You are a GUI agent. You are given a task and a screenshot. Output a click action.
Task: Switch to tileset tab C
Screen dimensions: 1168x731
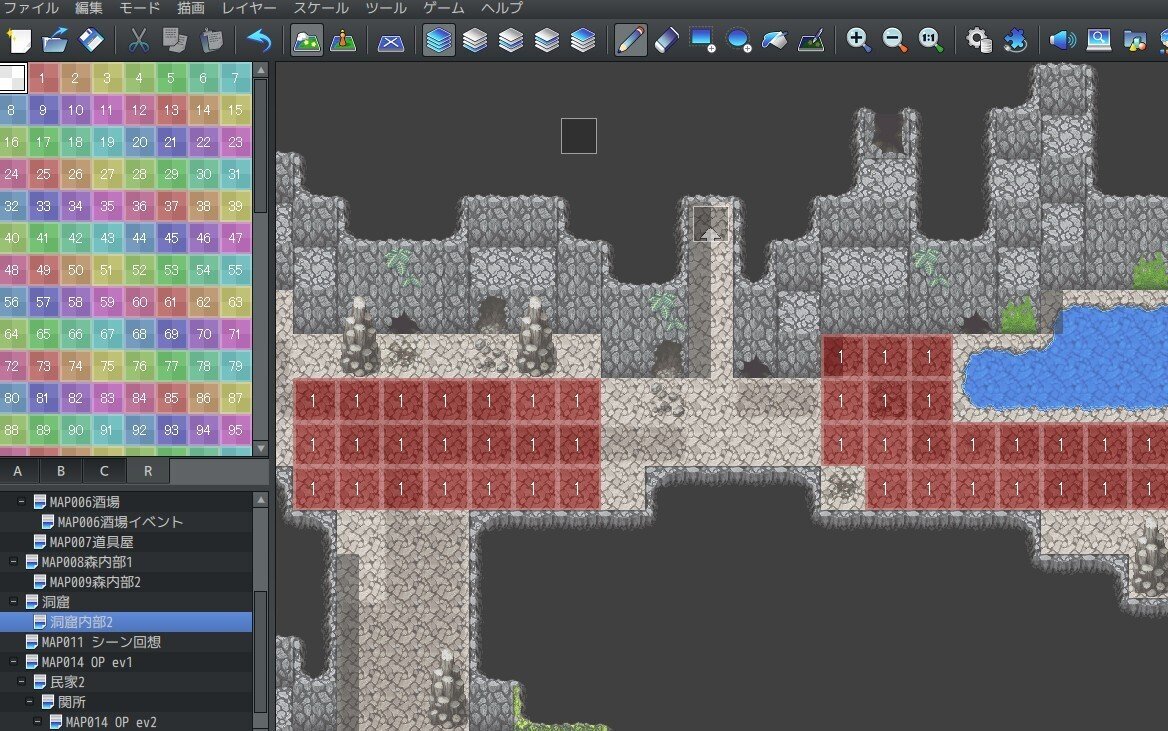pyautogui.click(x=104, y=471)
